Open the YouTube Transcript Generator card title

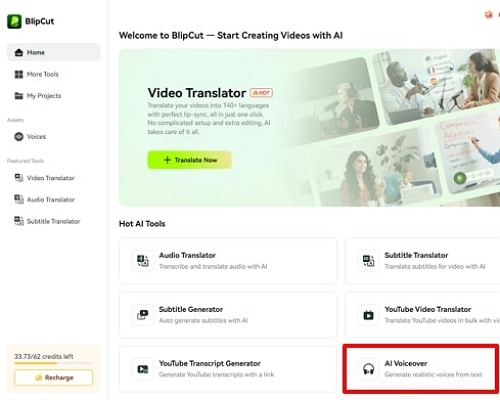click(210, 363)
